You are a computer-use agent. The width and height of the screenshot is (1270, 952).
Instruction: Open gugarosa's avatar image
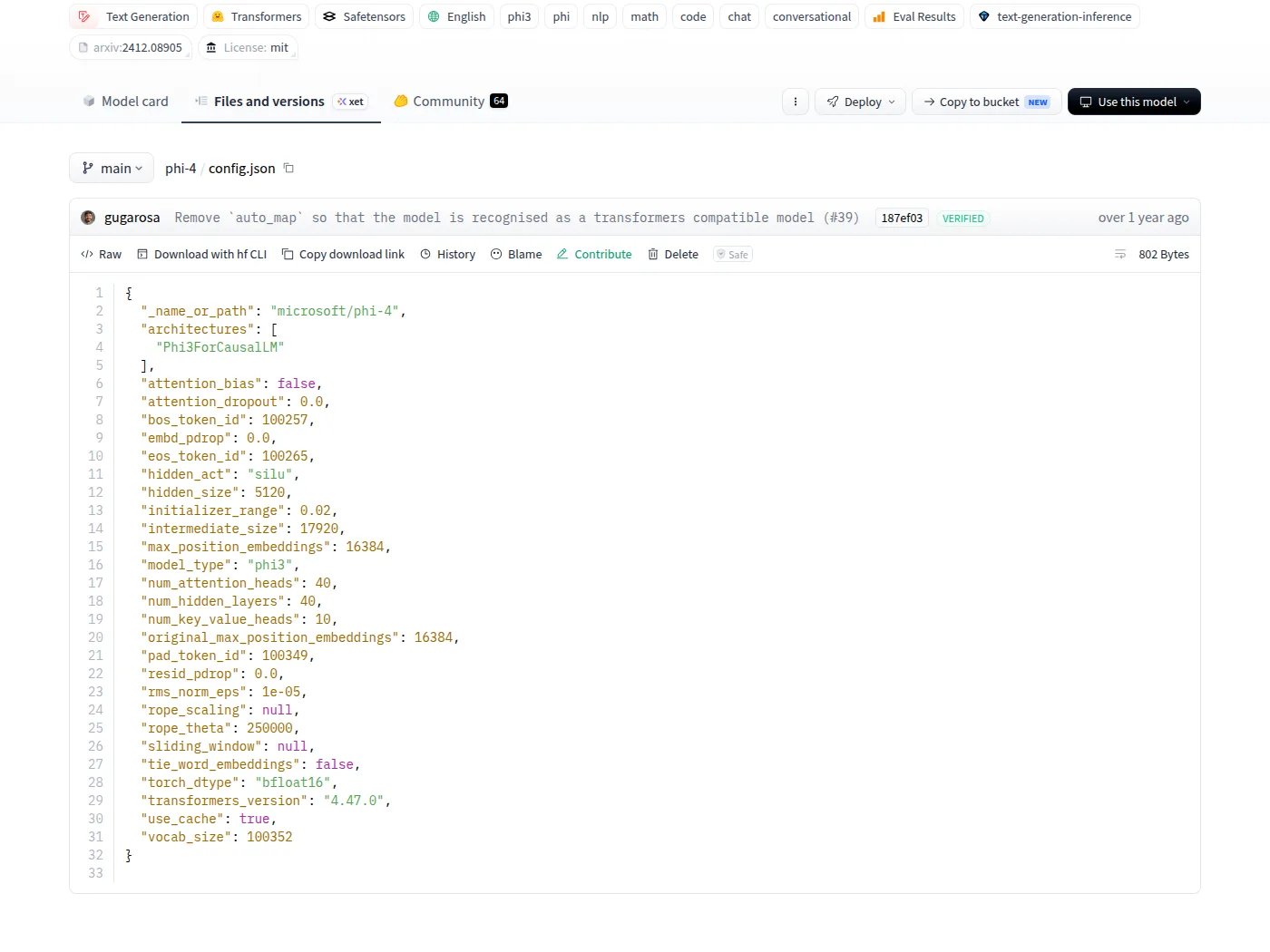pos(88,218)
